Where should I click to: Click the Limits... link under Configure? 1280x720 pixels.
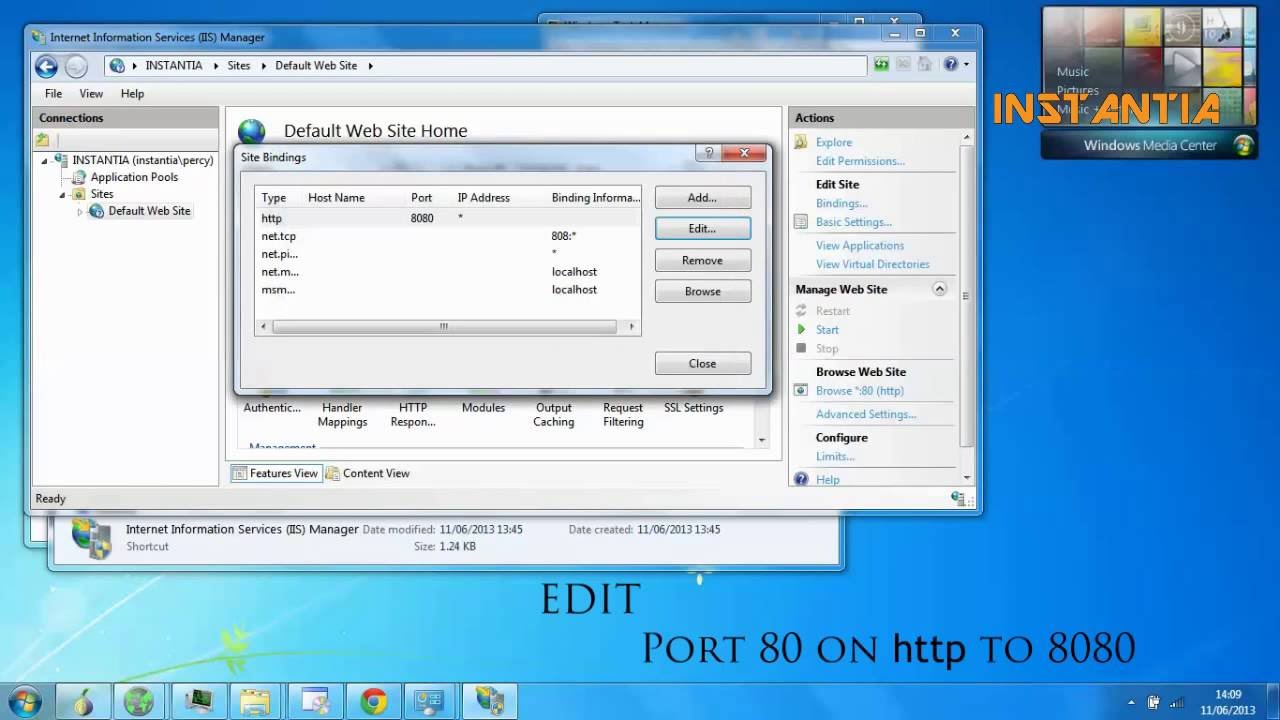[835, 457]
